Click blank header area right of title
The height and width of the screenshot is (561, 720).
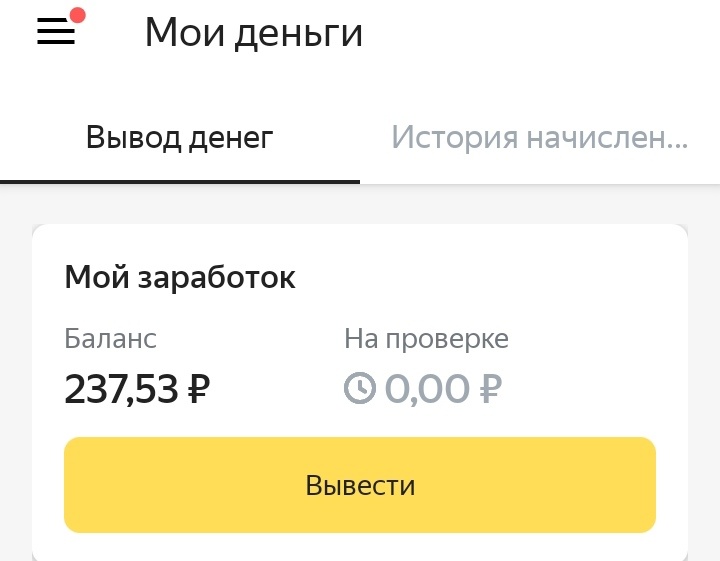pos(542,33)
